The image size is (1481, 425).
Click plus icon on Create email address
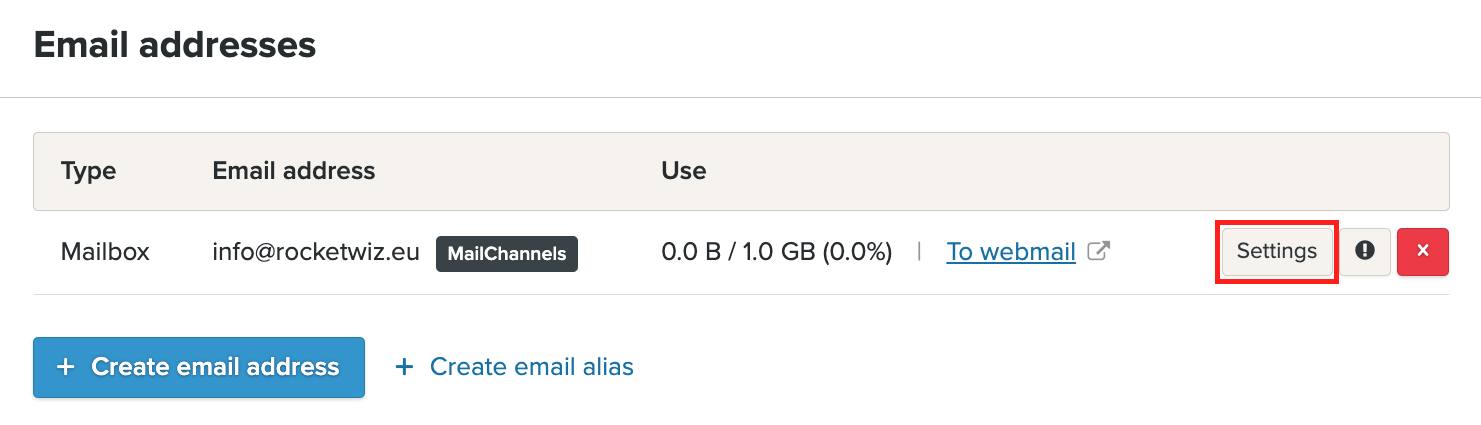[66, 367]
